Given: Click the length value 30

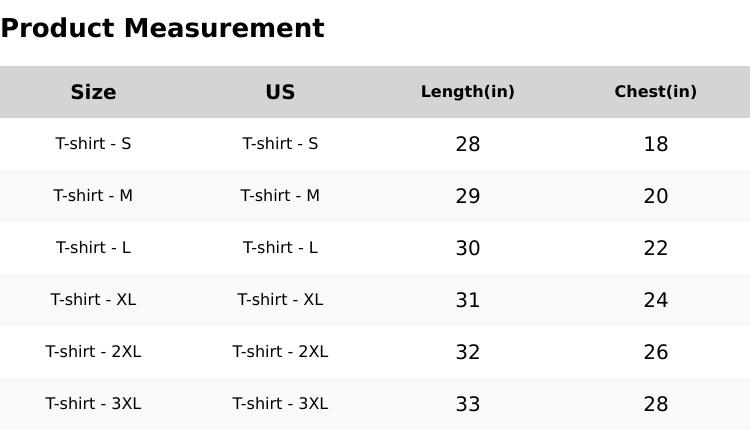Looking at the screenshot, I should click(x=467, y=248).
